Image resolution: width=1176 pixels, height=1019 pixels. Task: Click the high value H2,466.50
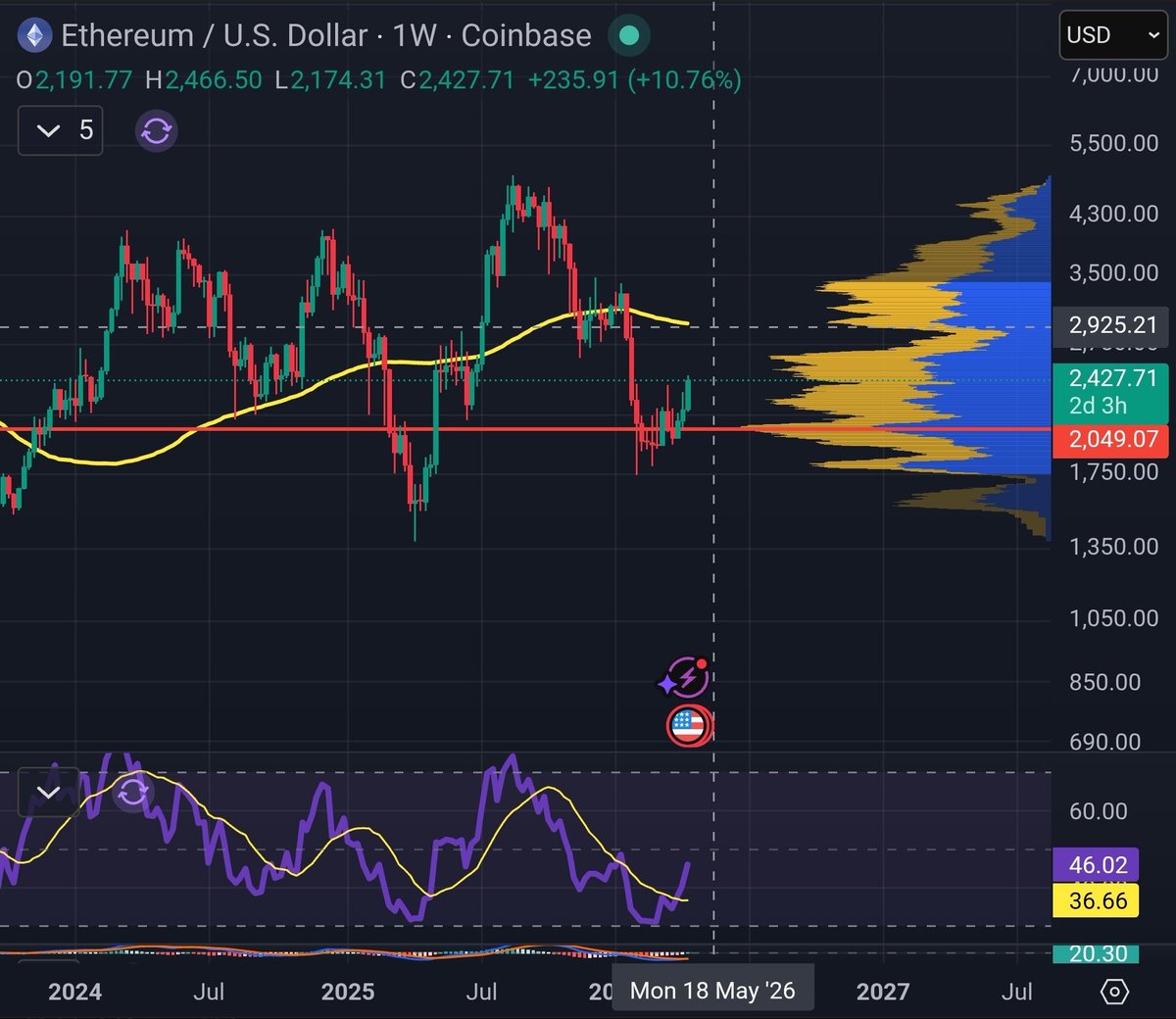pyautogui.click(x=204, y=80)
